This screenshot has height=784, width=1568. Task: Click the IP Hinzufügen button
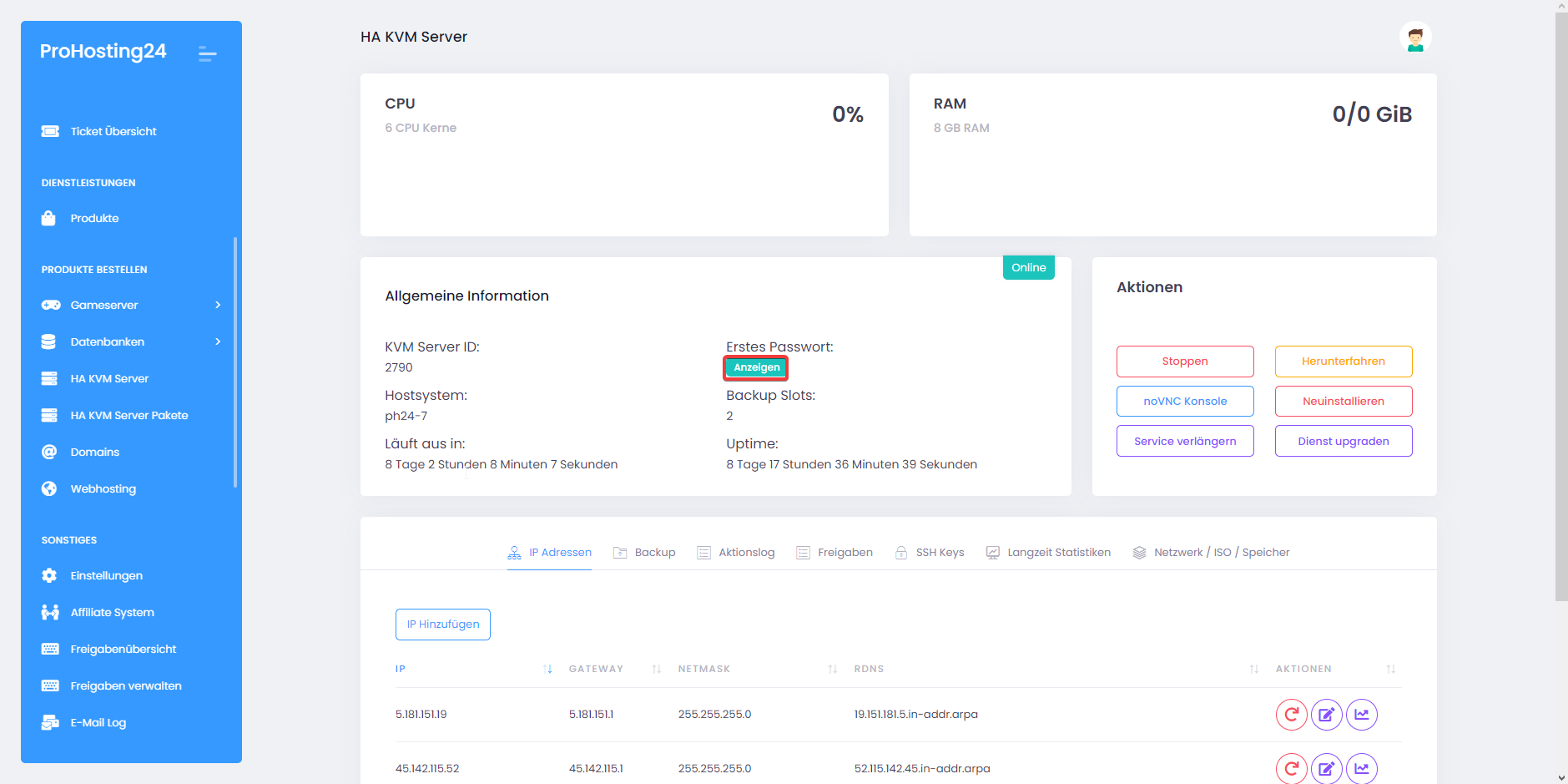point(442,625)
